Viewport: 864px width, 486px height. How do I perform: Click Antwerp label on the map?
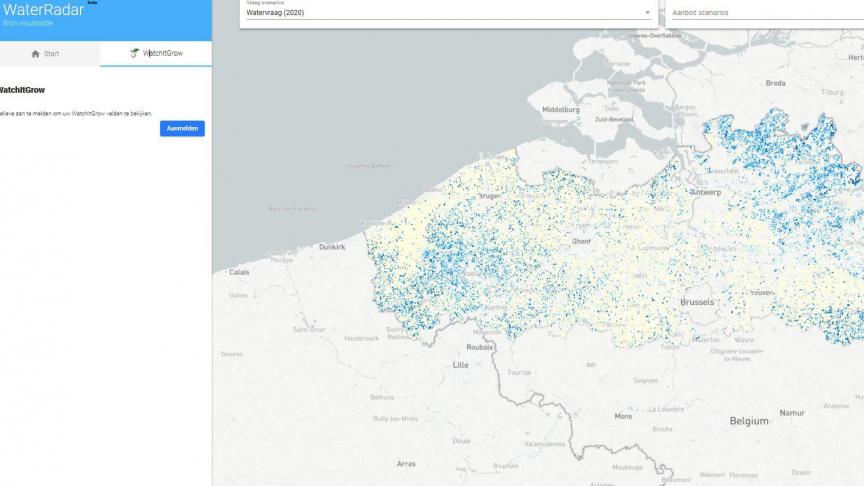705,192
